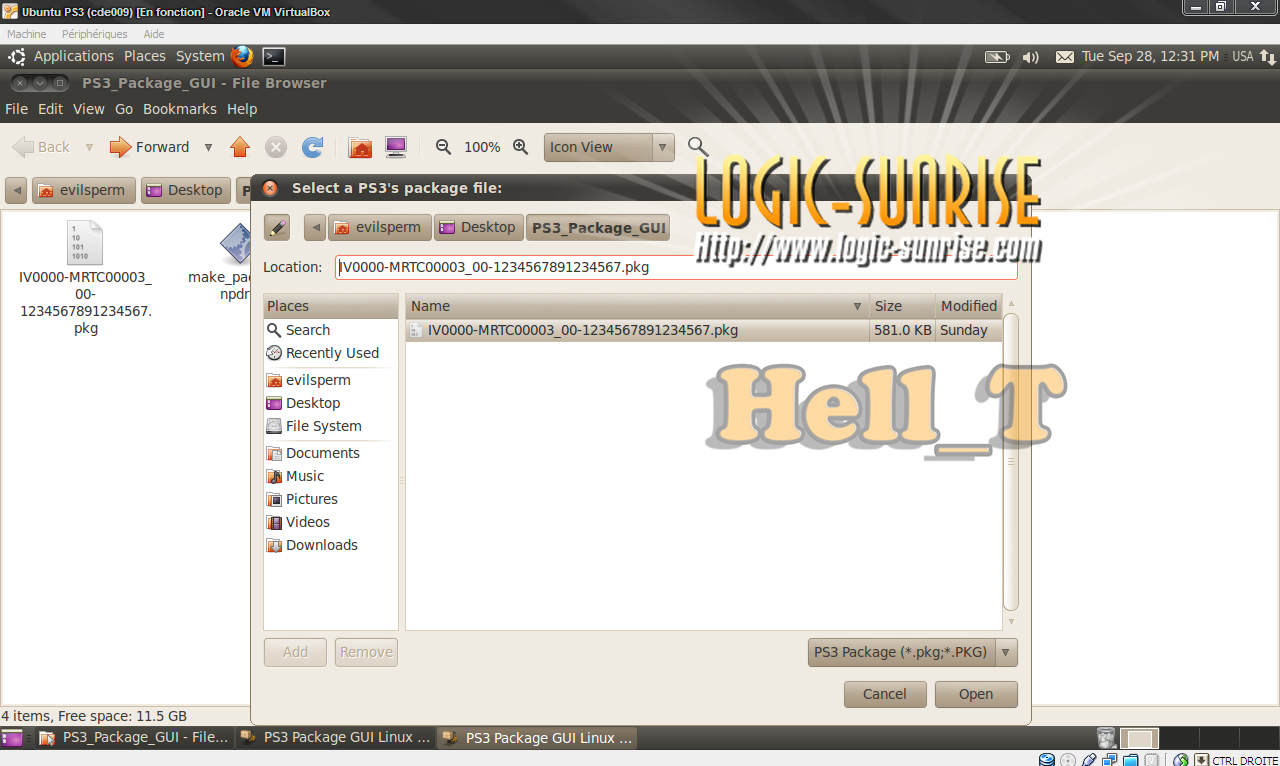The height and width of the screenshot is (766, 1280).
Task: Open the View menu
Action: tap(88, 109)
